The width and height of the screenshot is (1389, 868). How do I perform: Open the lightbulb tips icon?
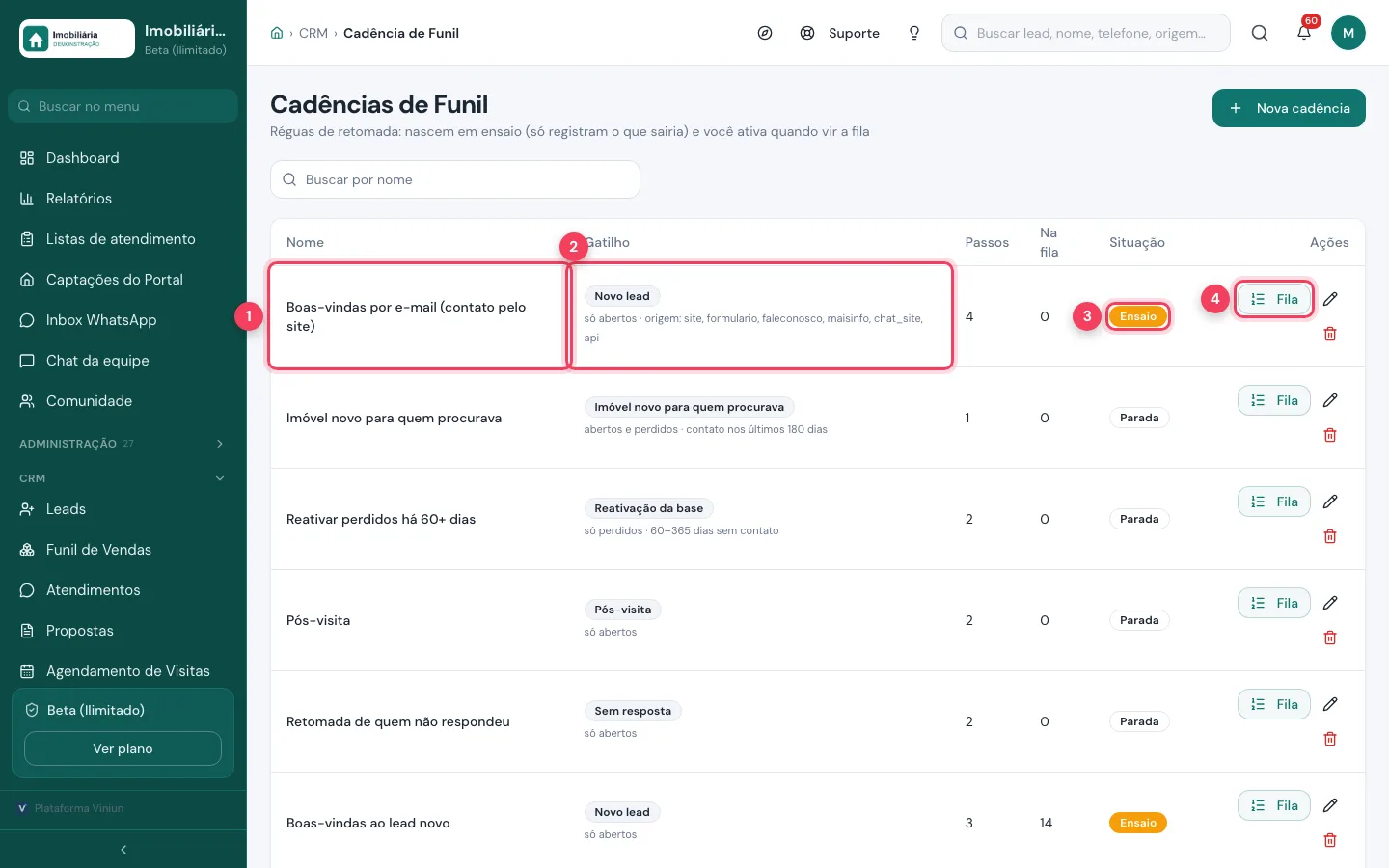(914, 33)
